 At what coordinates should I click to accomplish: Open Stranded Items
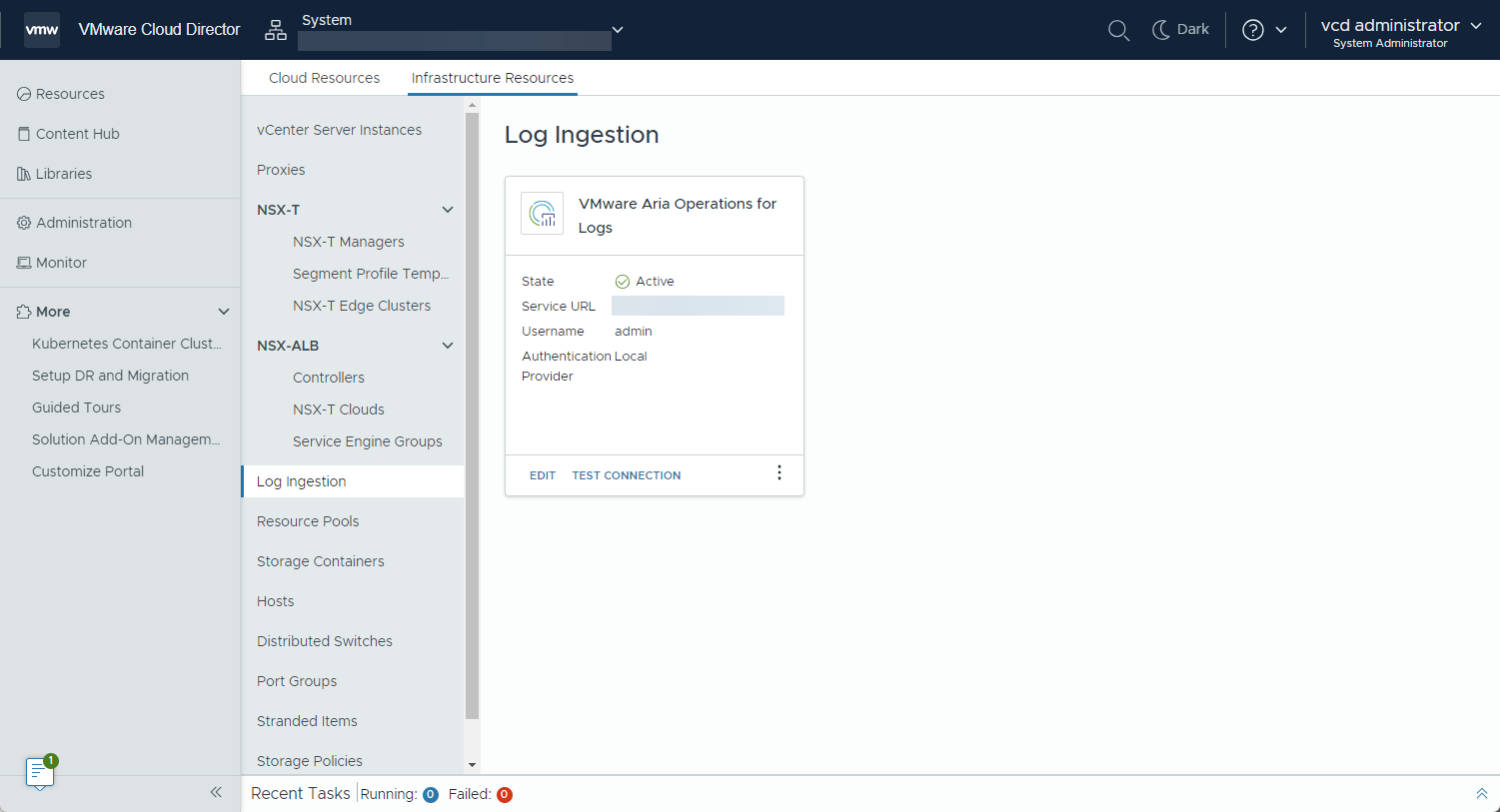pos(307,721)
